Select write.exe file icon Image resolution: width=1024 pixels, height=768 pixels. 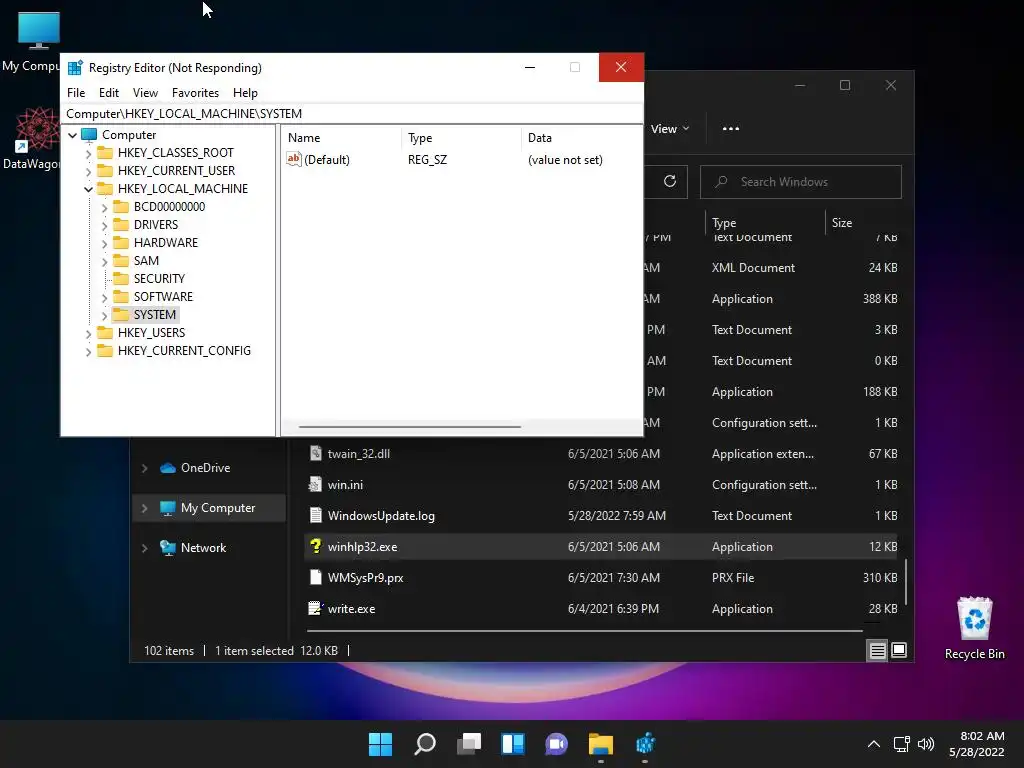point(315,609)
